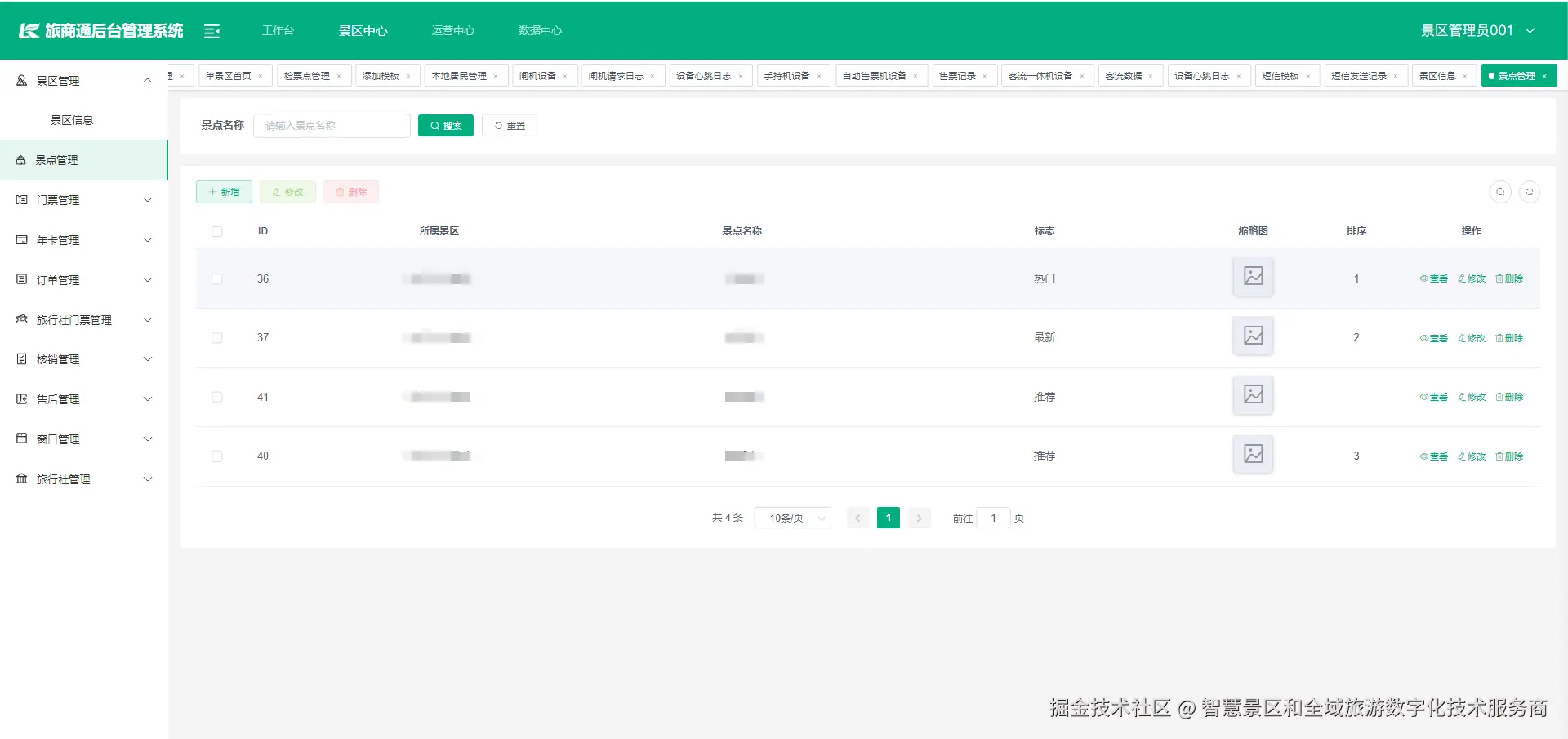The image size is (1568, 739).
Task: Open the 10条/页 page size dropdown
Action: click(x=793, y=518)
